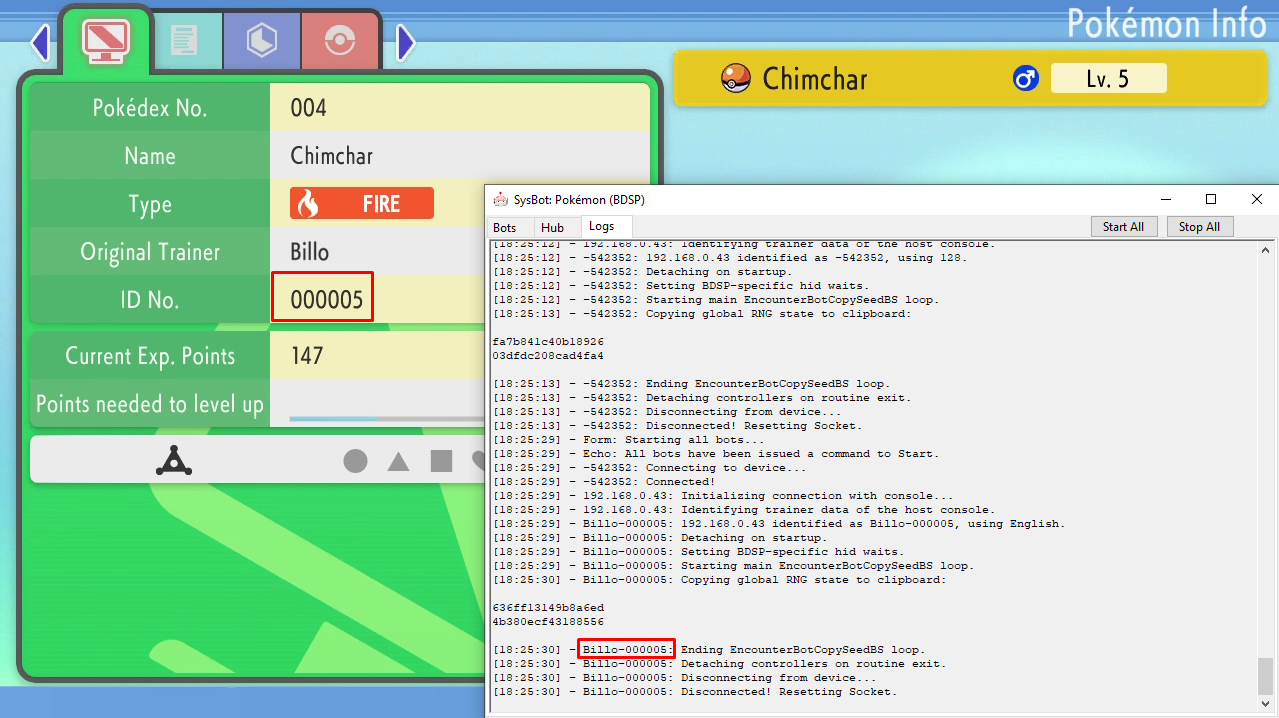Viewport: 1279px width, 718px height.
Task: Open the trainer memo notes tab
Action: click(x=184, y=41)
